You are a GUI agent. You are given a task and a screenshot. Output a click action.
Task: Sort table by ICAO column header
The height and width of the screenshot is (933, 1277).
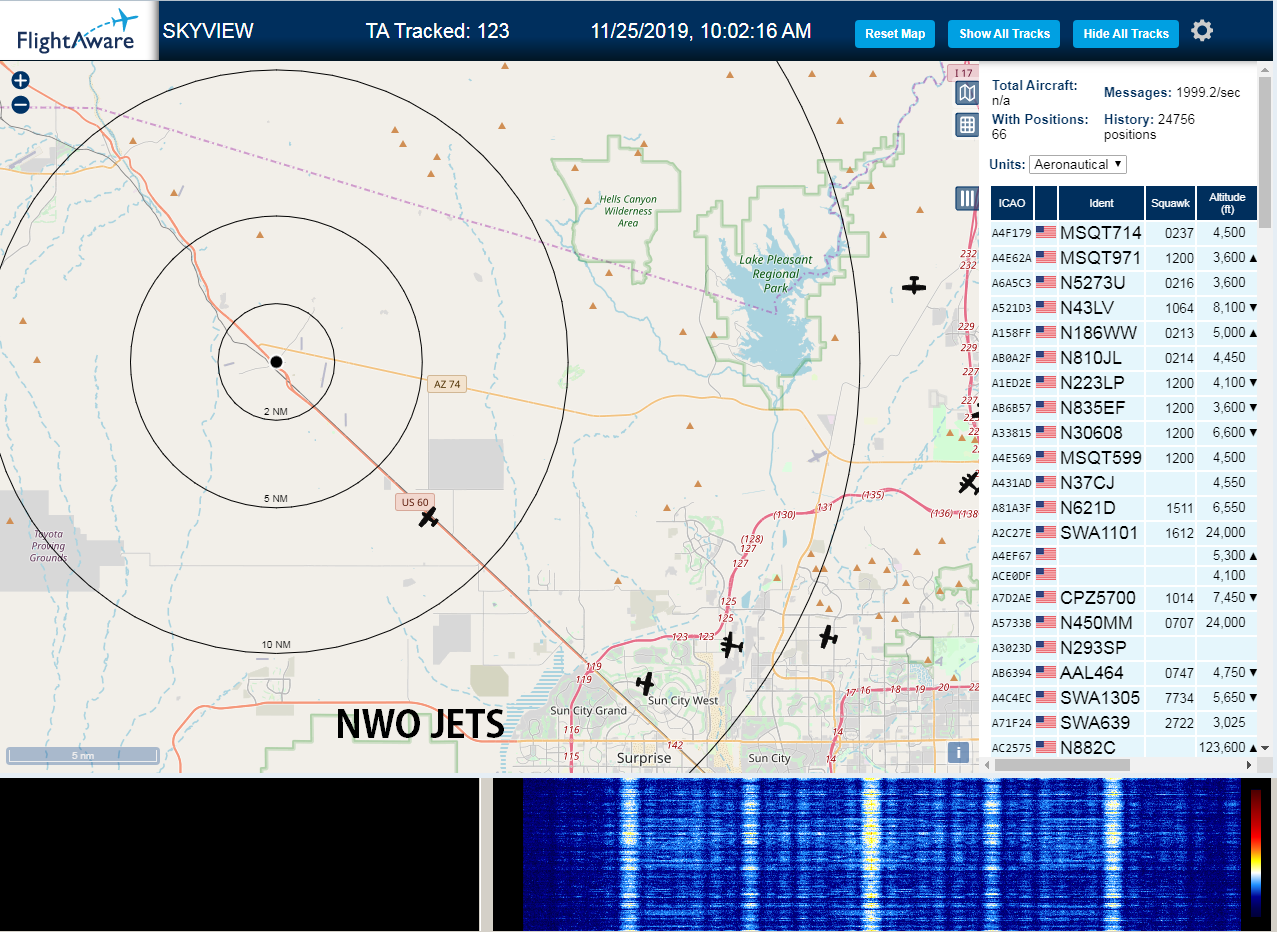pyautogui.click(x=1012, y=203)
